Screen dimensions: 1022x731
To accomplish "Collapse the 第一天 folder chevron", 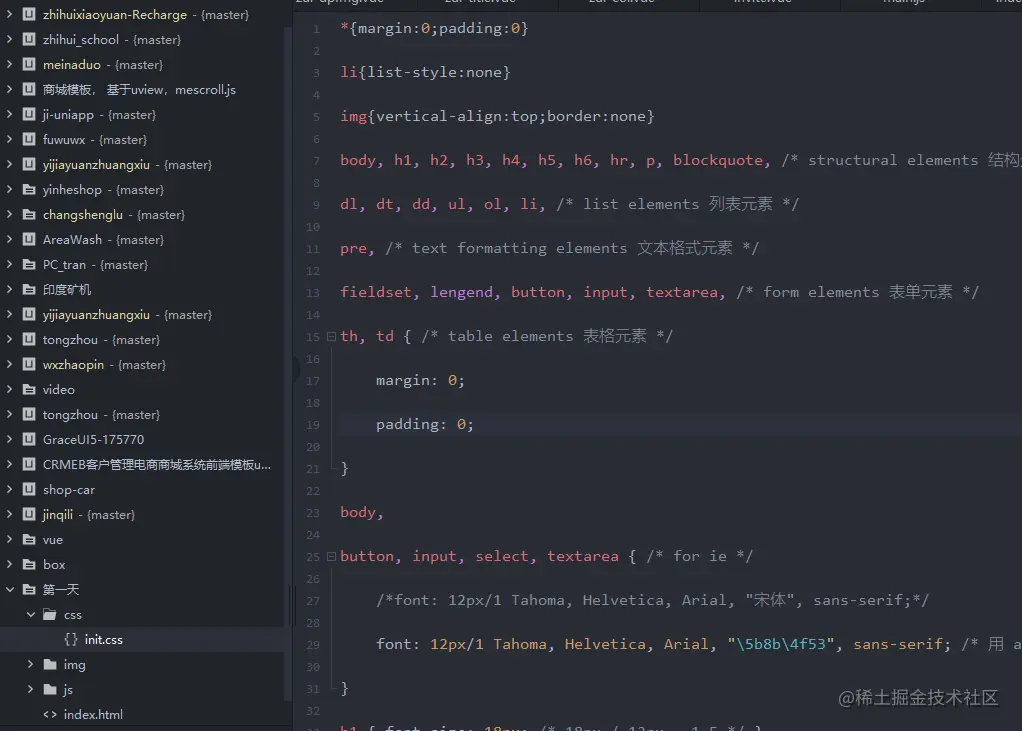I will coord(10,590).
